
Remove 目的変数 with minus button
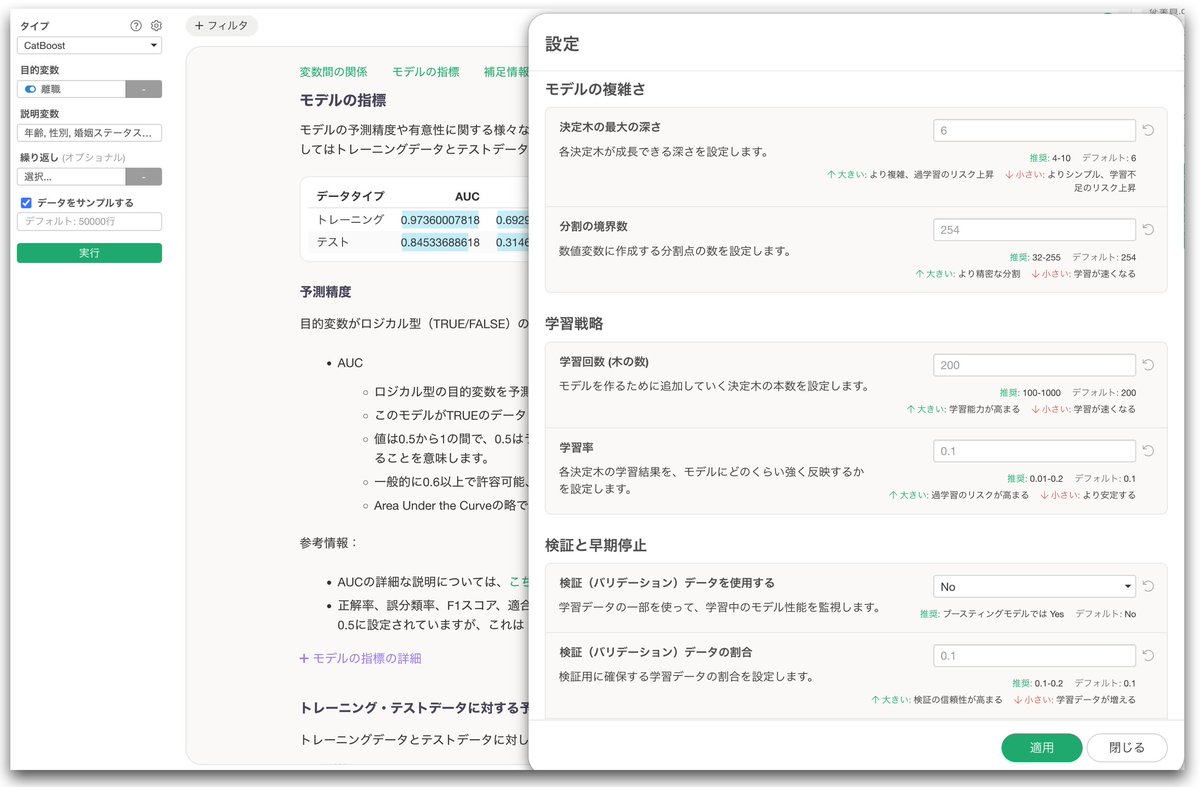click(144, 89)
